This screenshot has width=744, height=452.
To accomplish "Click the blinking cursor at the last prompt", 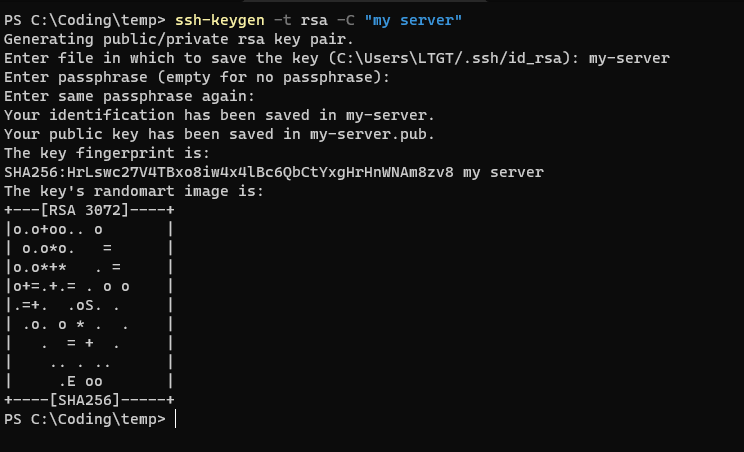I will pyautogui.click(x=176, y=419).
